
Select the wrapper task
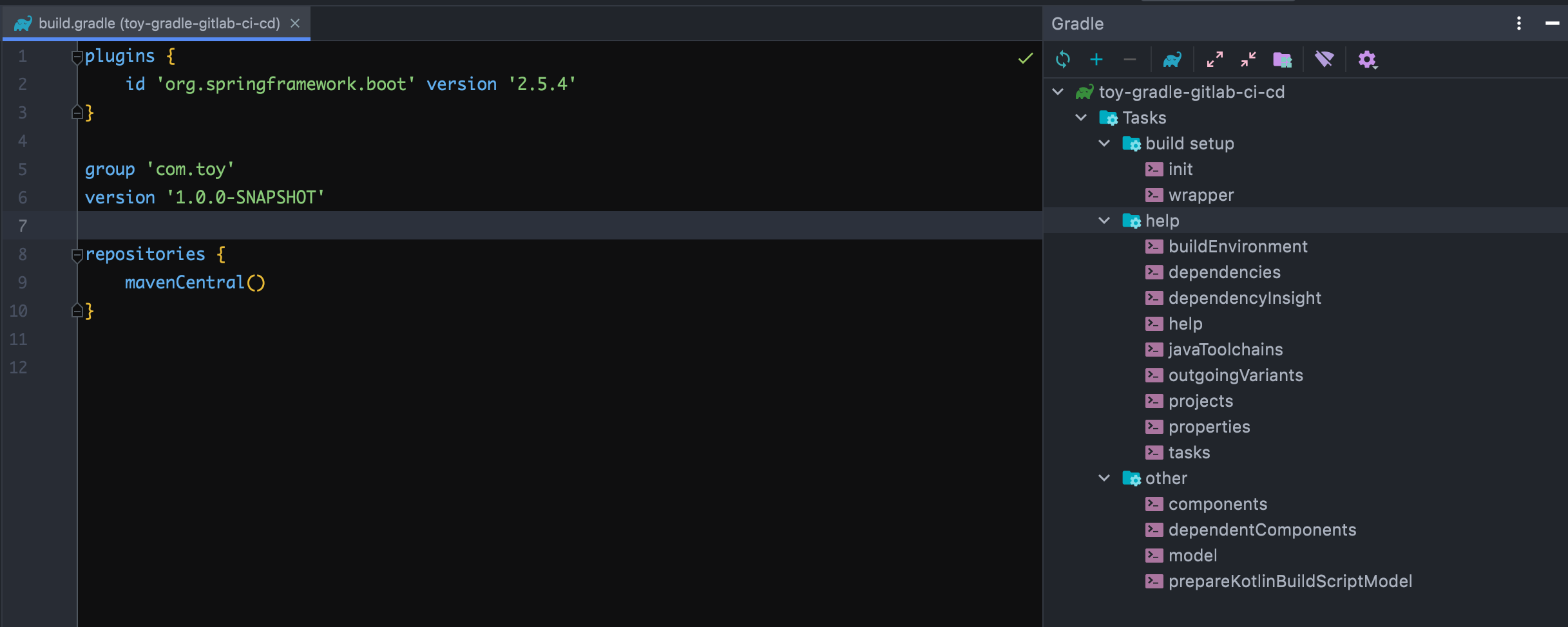tap(1201, 195)
